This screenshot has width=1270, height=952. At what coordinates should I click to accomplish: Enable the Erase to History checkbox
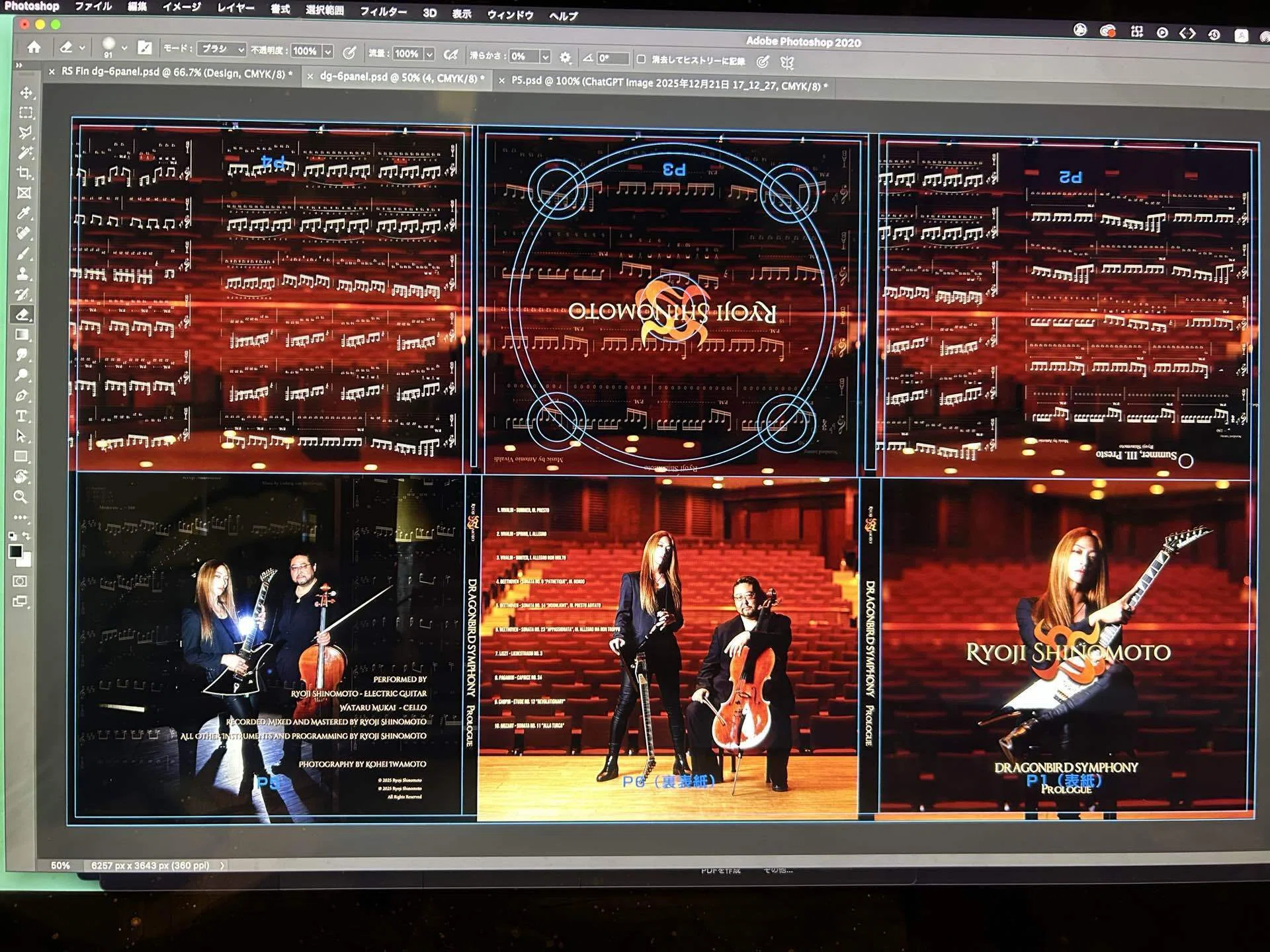[640, 59]
